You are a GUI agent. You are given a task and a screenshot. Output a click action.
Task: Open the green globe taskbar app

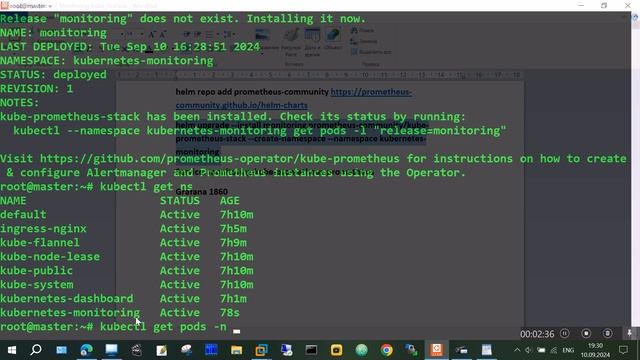pos(362,350)
